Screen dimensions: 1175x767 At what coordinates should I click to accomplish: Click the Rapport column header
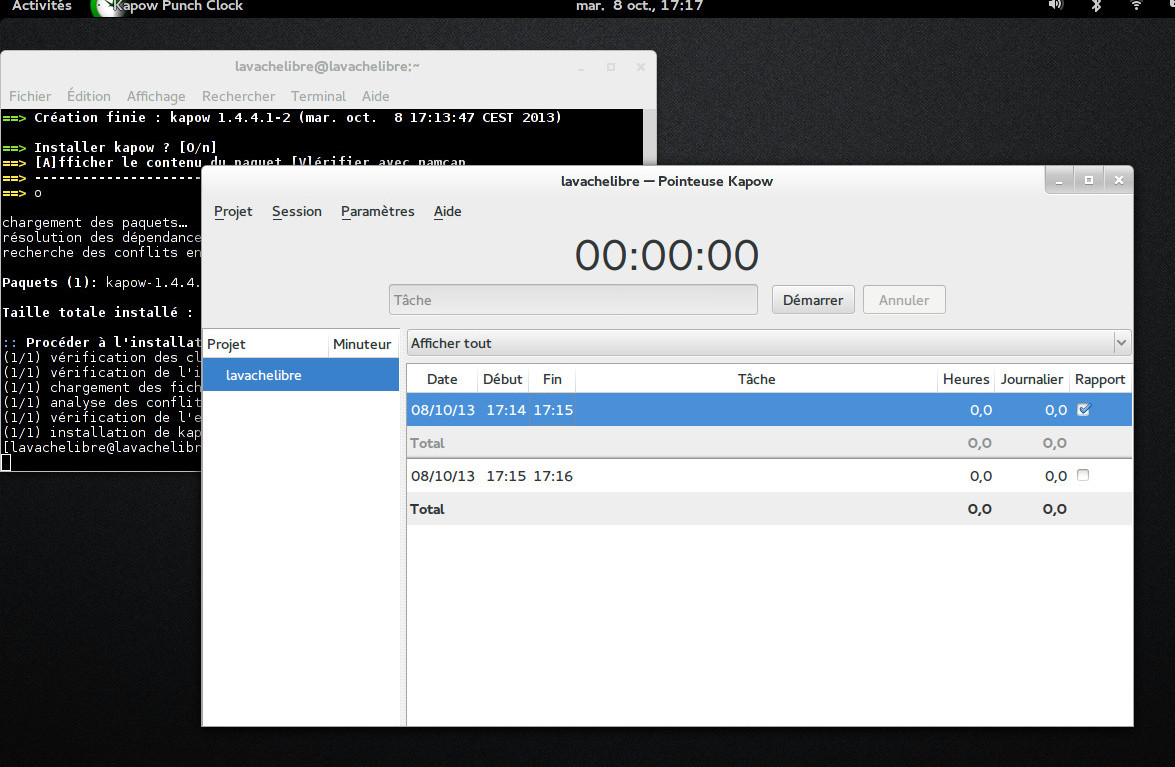pyautogui.click(x=1099, y=379)
